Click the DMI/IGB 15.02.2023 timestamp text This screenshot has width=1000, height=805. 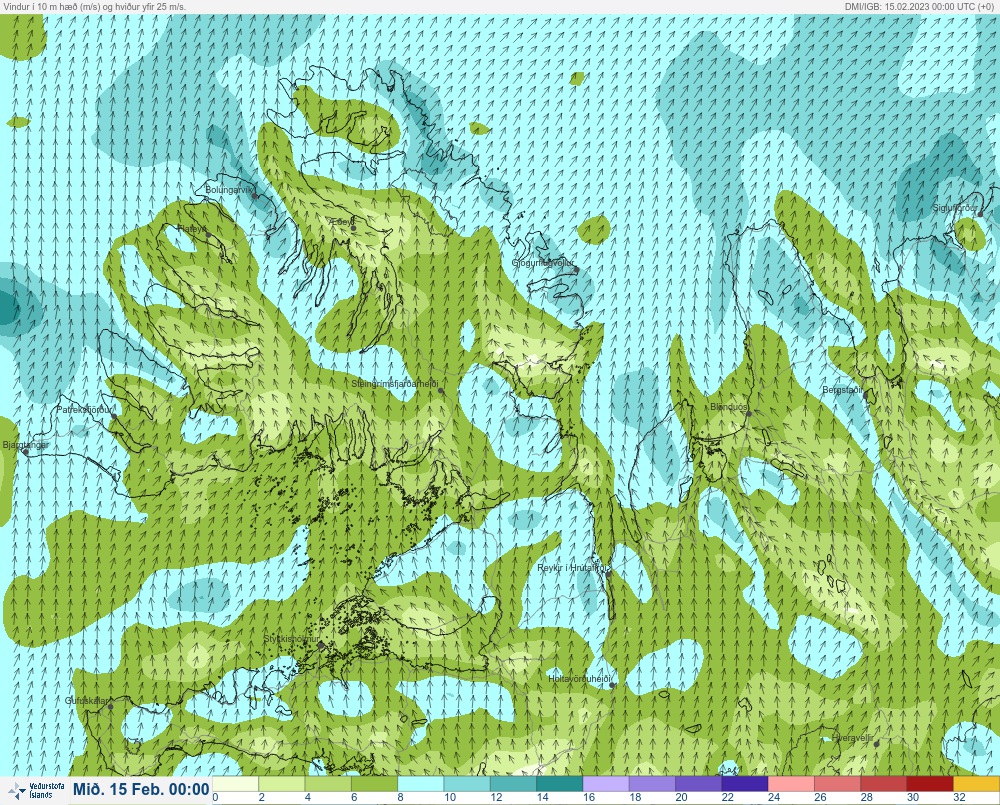pos(920,6)
